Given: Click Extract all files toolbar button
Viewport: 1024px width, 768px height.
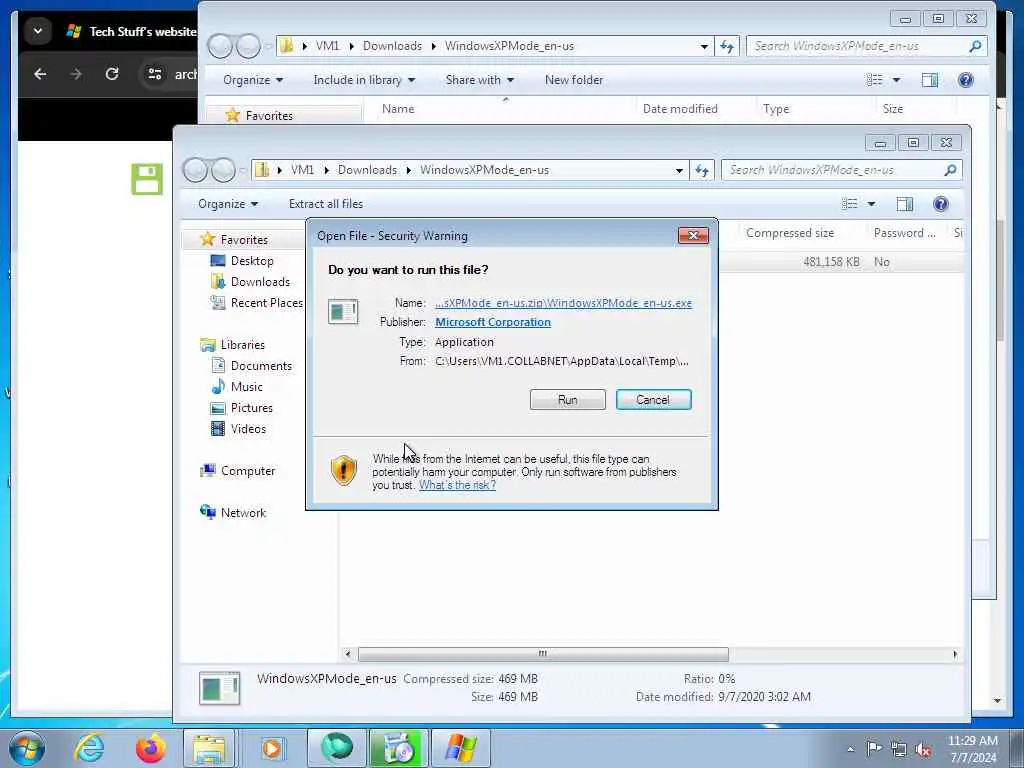Looking at the screenshot, I should tap(326, 204).
